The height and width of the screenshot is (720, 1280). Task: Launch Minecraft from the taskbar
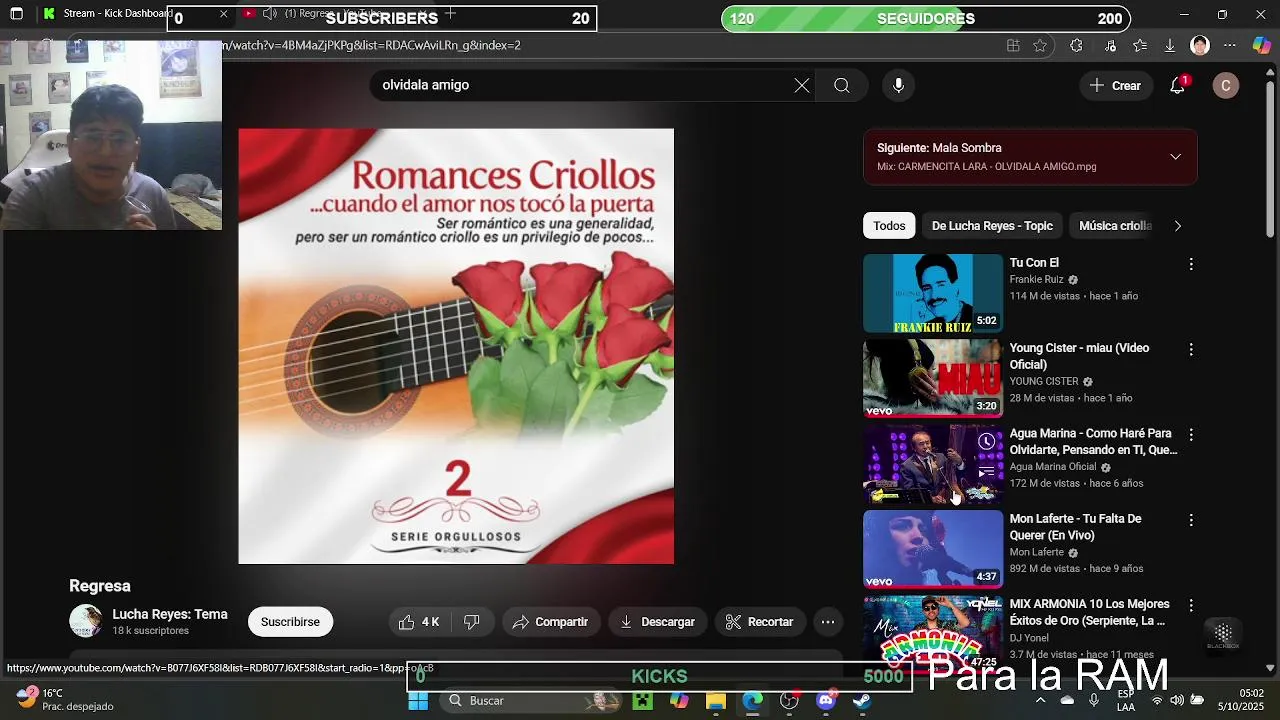pos(642,701)
